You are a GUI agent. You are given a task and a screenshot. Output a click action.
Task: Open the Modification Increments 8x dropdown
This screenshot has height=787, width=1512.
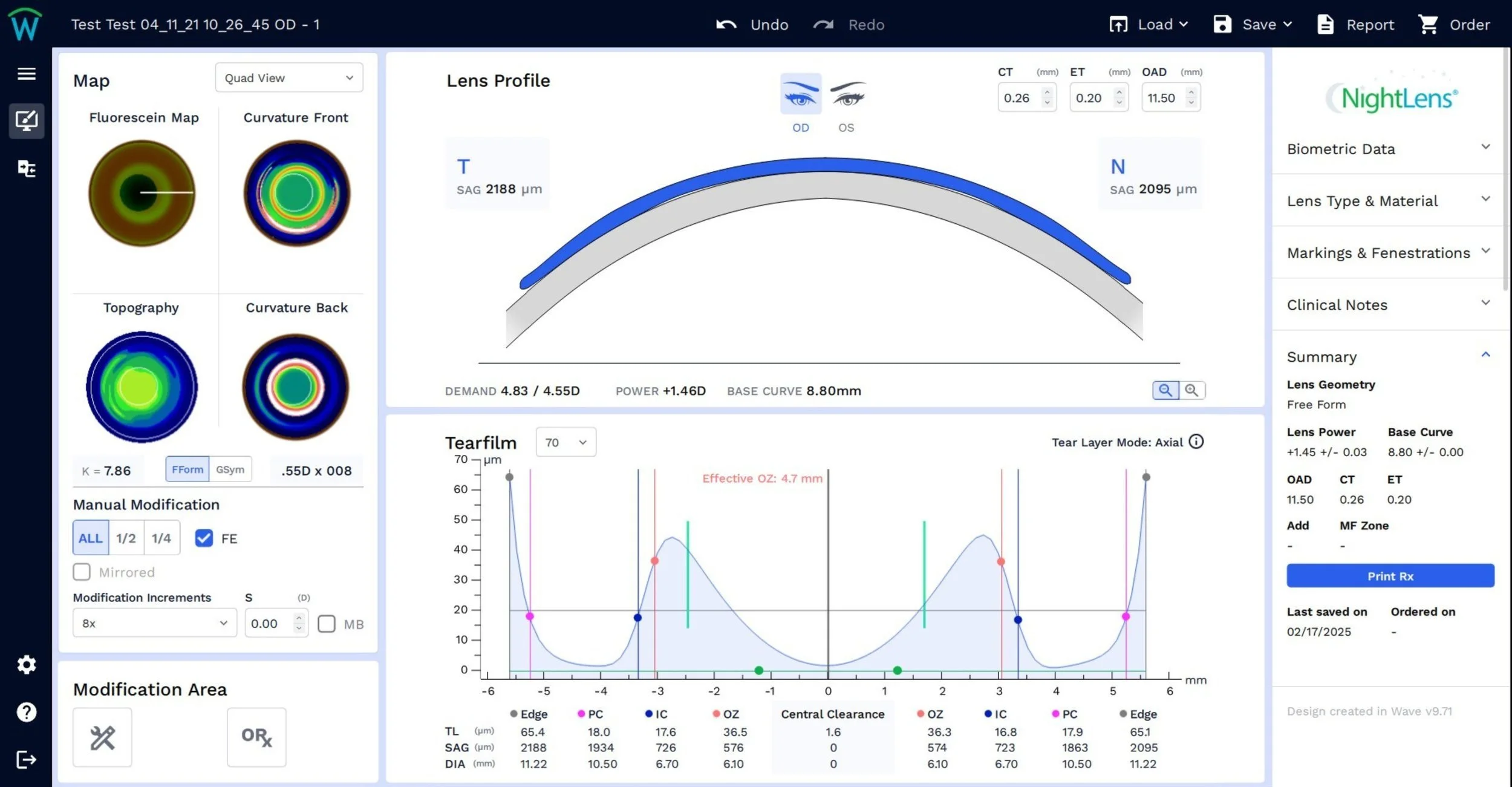click(x=155, y=623)
